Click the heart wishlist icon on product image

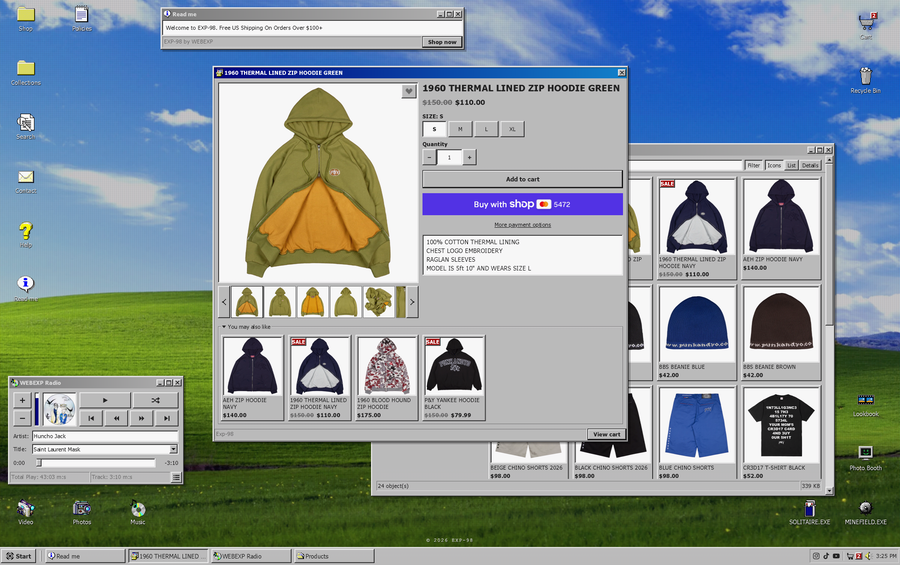click(408, 91)
